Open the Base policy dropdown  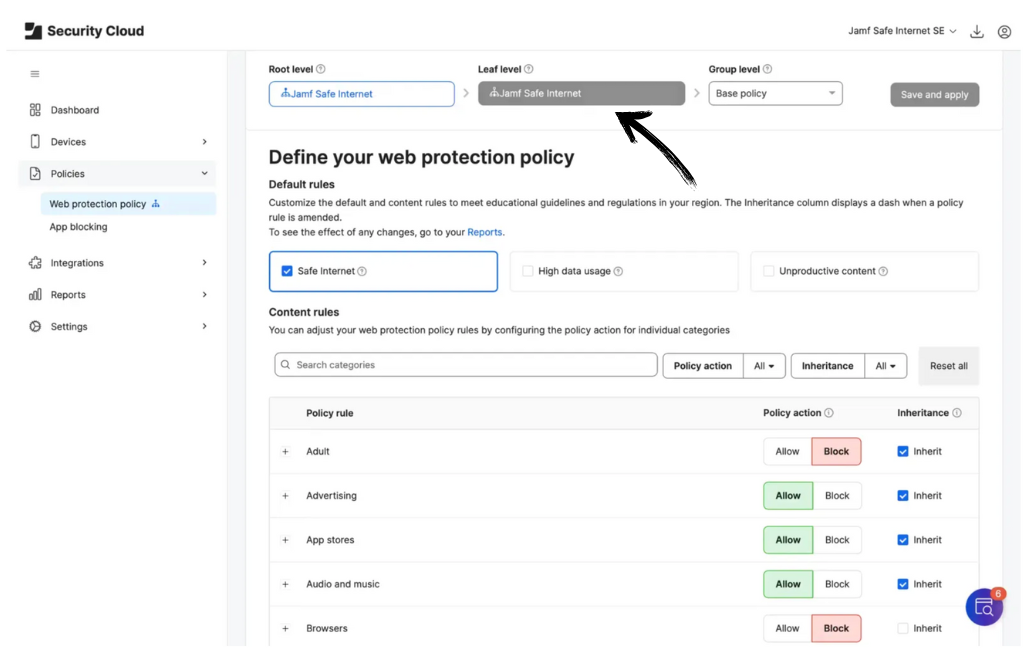(x=775, y=93)
